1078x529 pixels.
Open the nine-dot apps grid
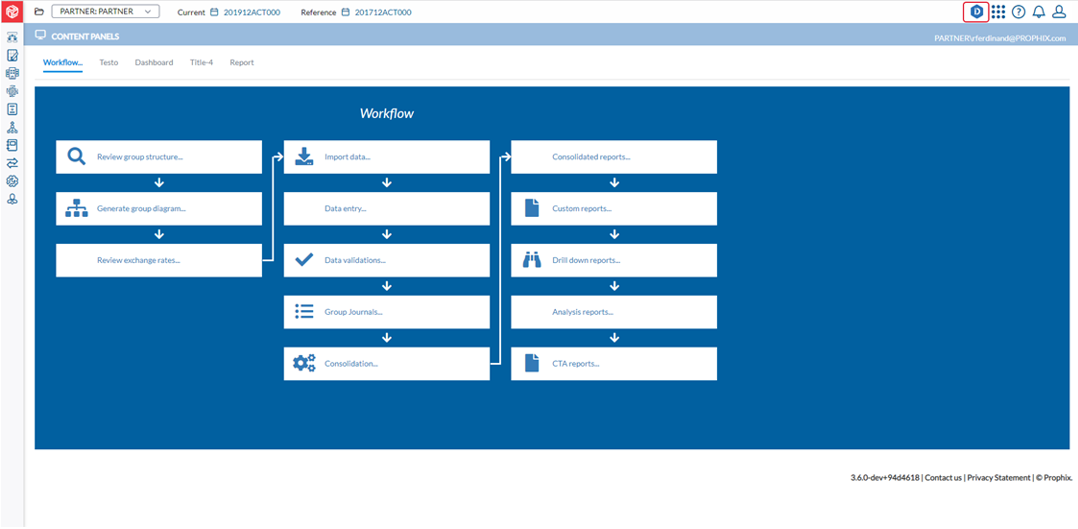tap(998, 12)
